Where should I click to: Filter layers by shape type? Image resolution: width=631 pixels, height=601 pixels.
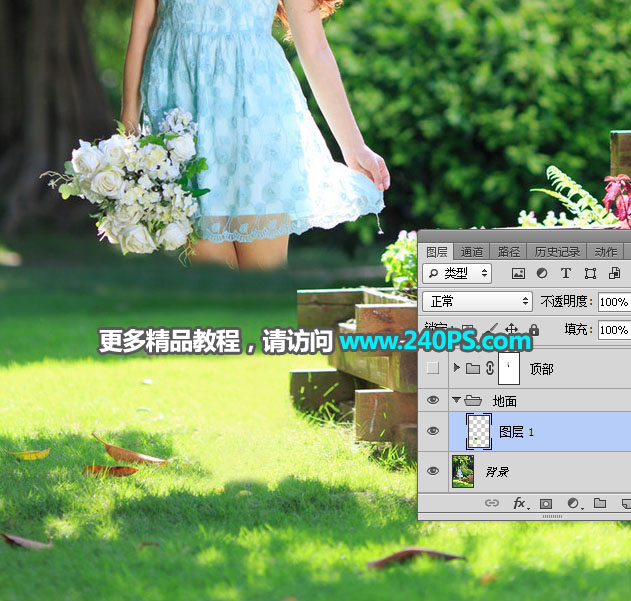590,274
